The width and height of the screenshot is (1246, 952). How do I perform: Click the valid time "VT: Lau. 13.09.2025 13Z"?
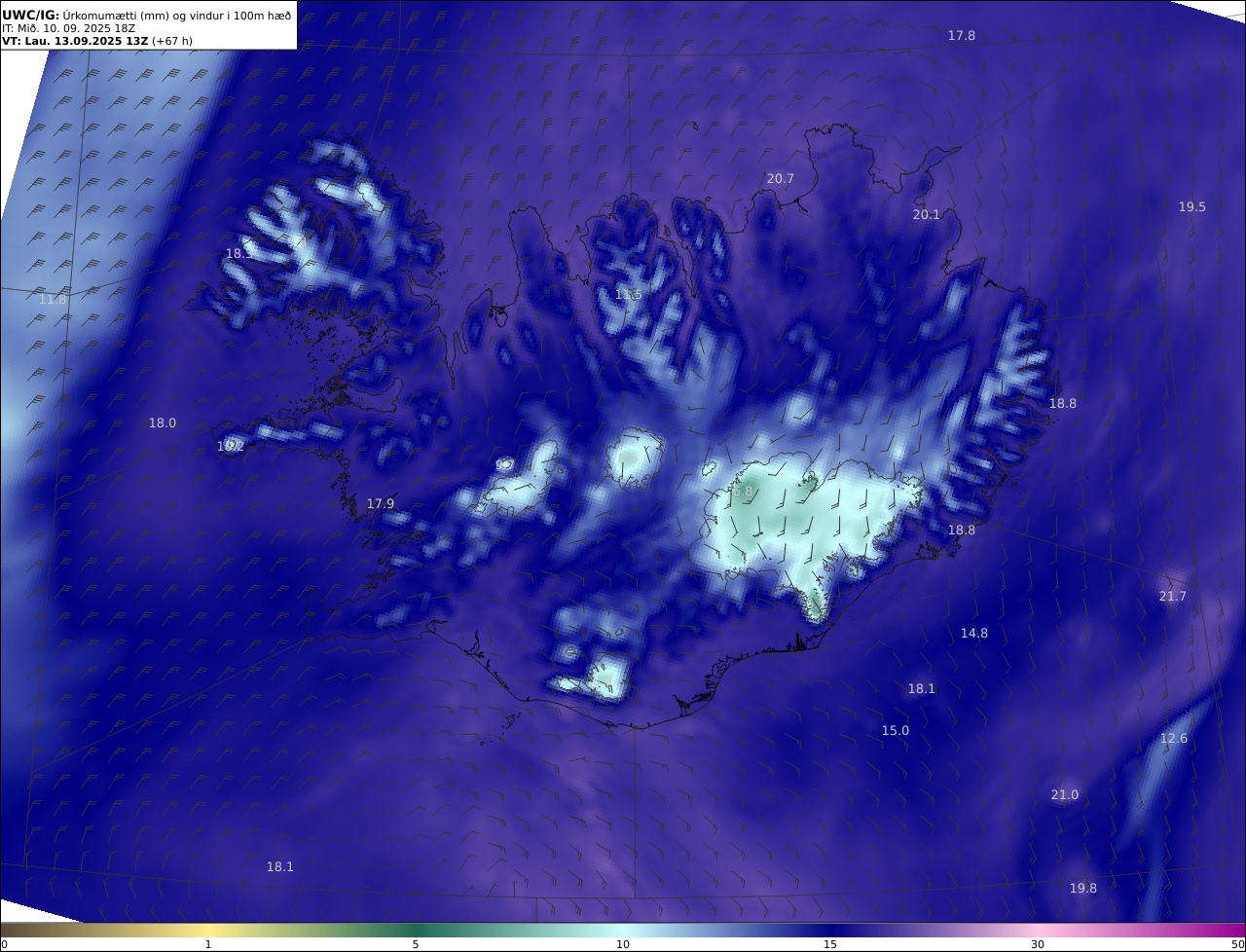(75, 41)
